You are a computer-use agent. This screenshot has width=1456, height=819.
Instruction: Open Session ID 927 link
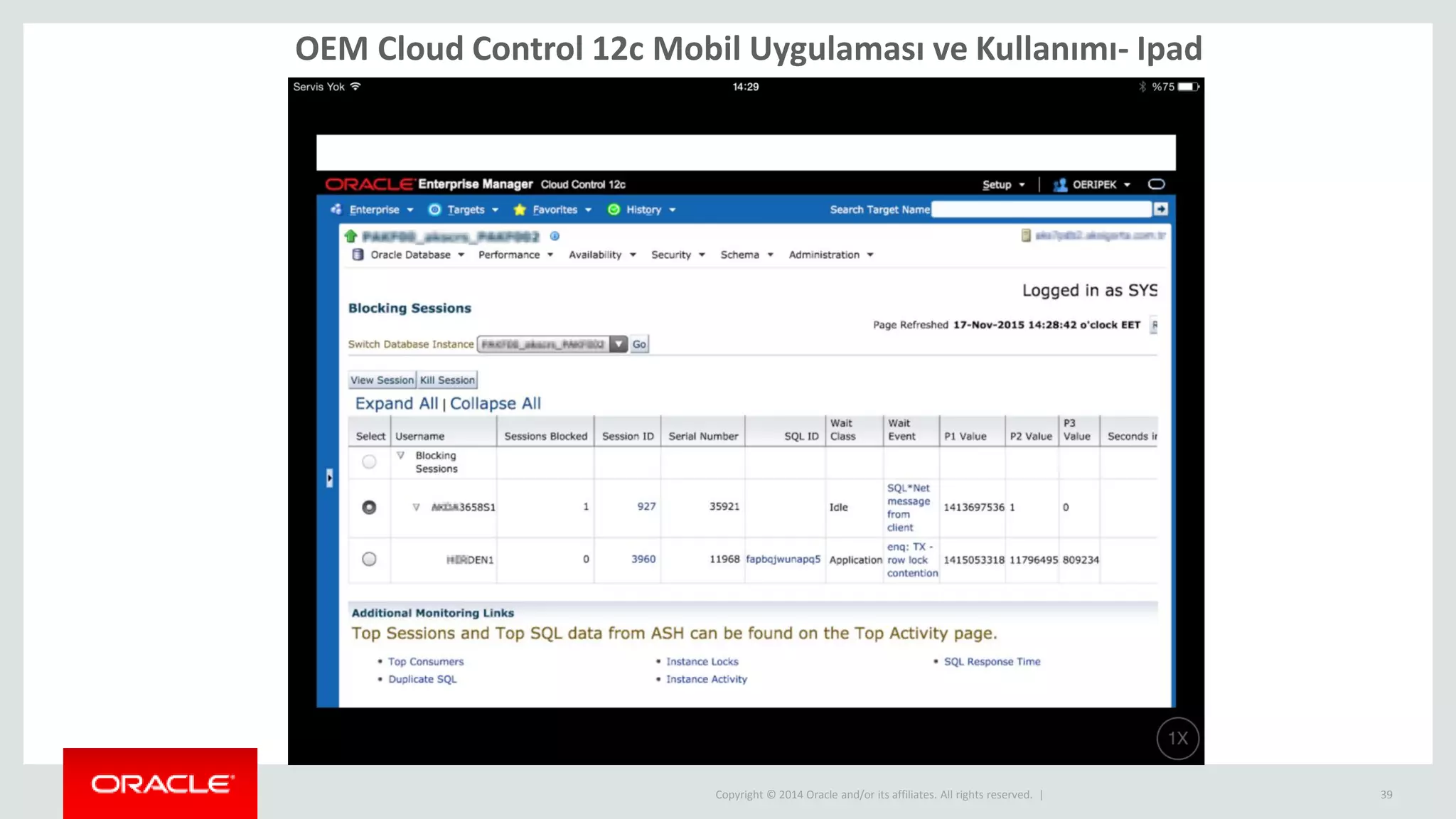coord(646,507)
